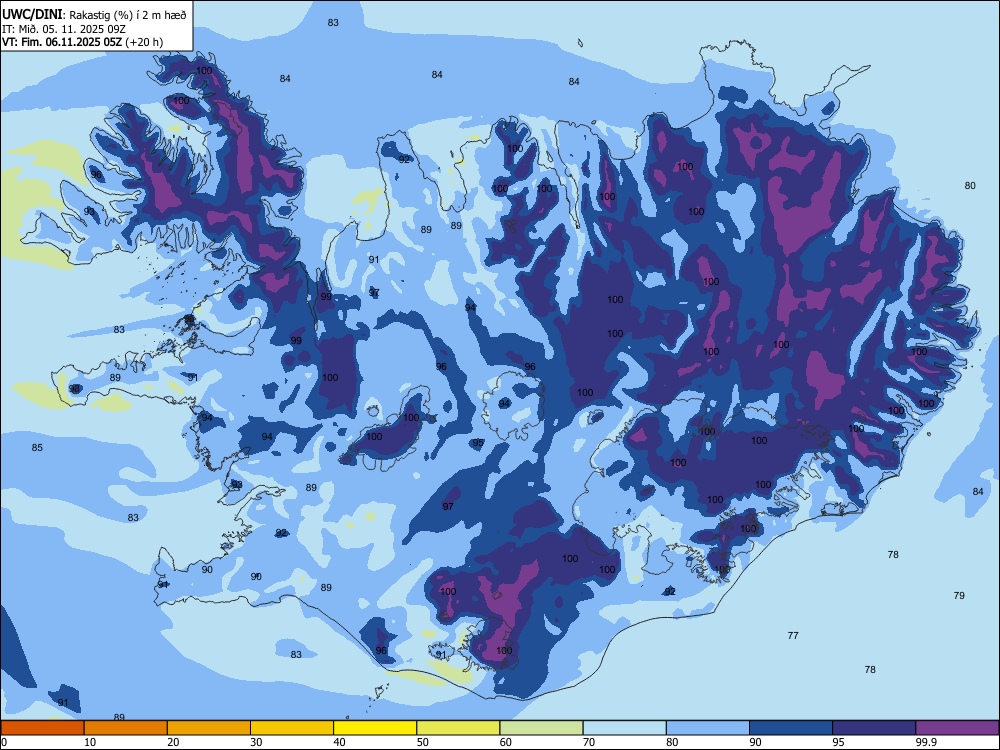The image size is (1000, 750).
Task: Click the orange 10–20 legend swatch
Action: [x=126, y=728]
